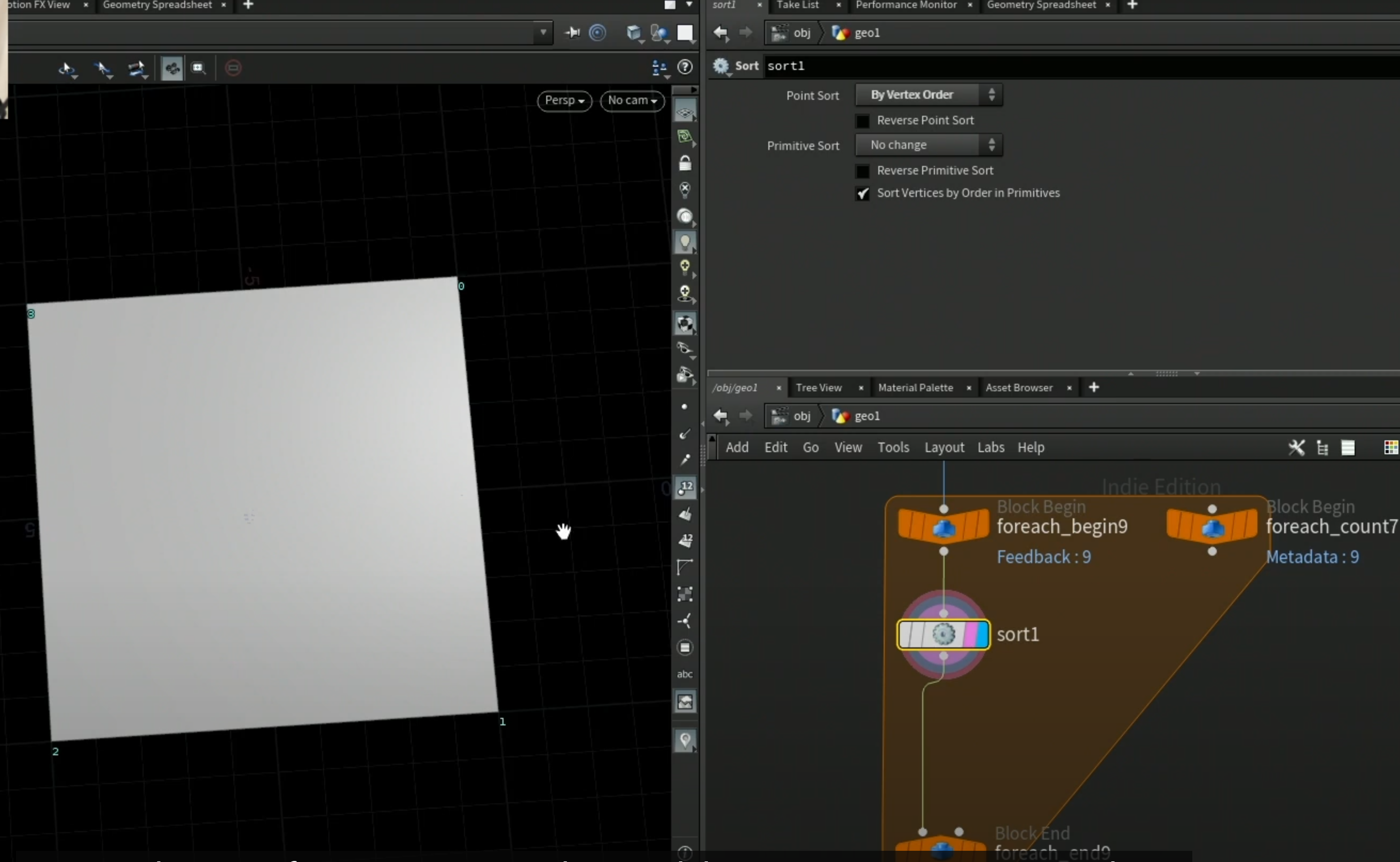Open the Labs menu
This screenshot has height=862, width=1400.
[990, 447]
